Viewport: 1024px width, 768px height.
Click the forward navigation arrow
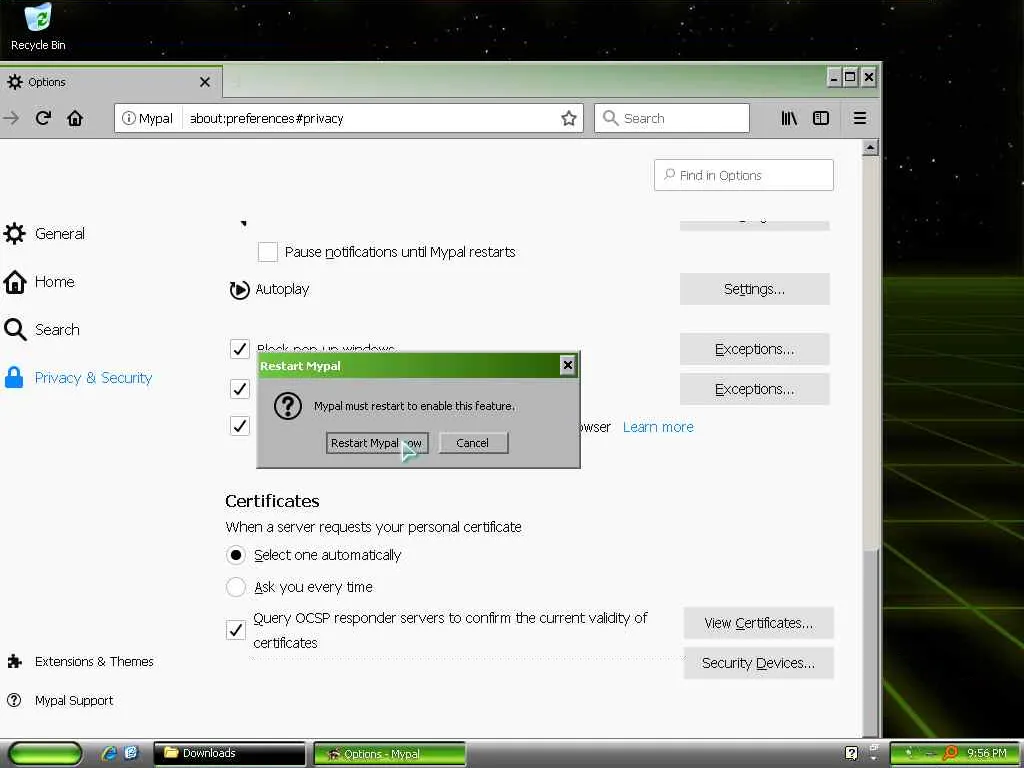pyautogui.click(x=11, y=118)
